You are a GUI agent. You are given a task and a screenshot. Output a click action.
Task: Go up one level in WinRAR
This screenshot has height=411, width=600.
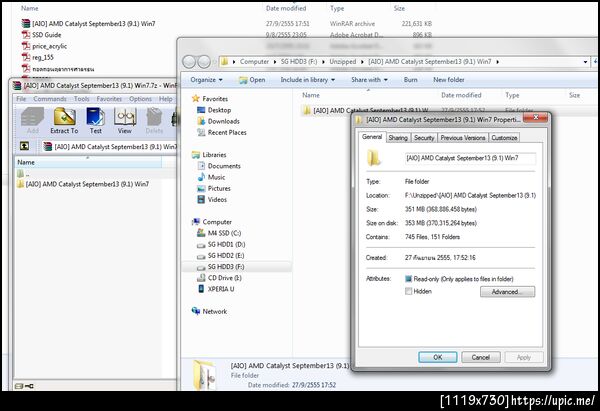pos(24,146)
